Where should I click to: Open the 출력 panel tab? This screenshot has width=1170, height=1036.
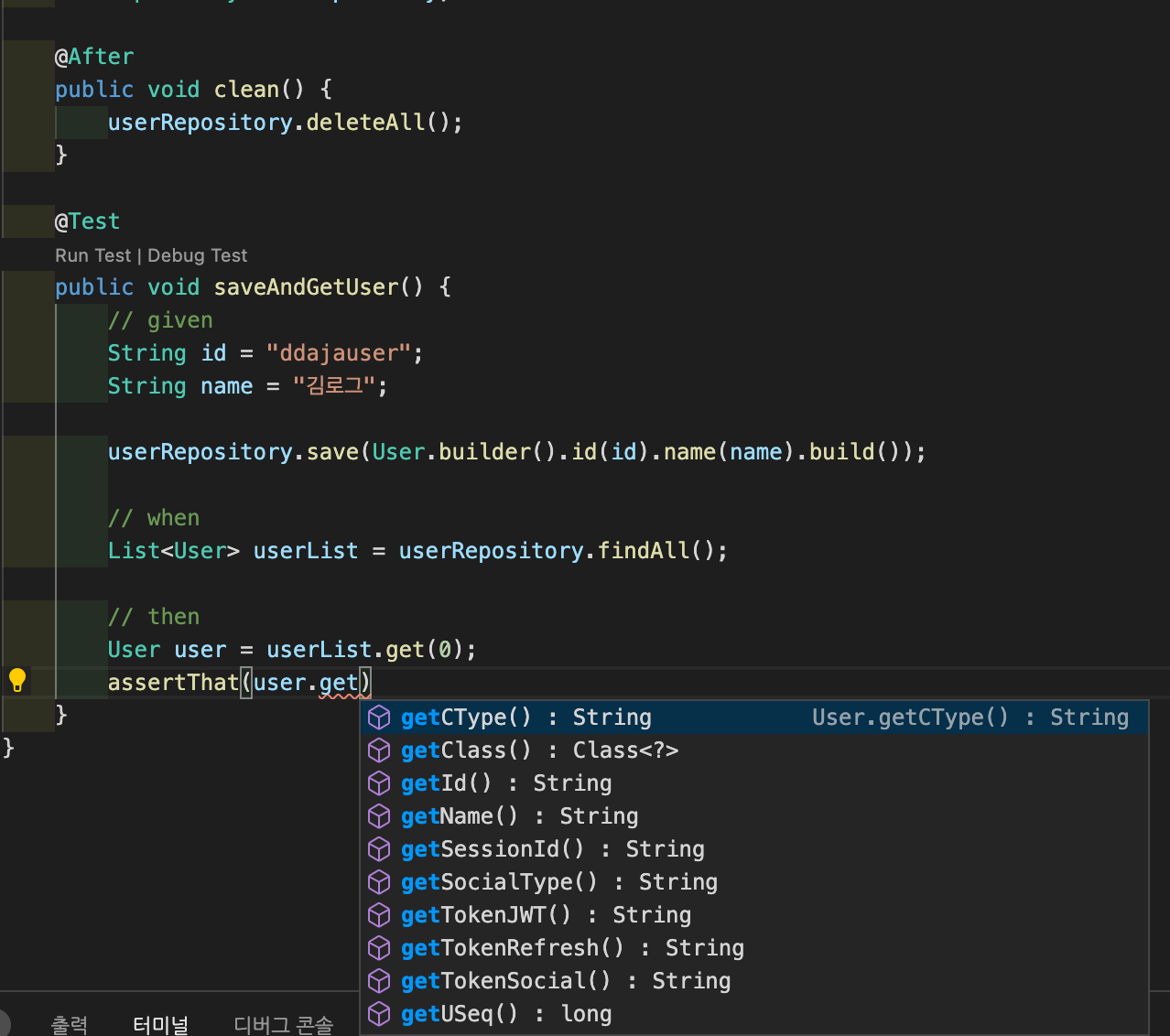click(70, 1024)
